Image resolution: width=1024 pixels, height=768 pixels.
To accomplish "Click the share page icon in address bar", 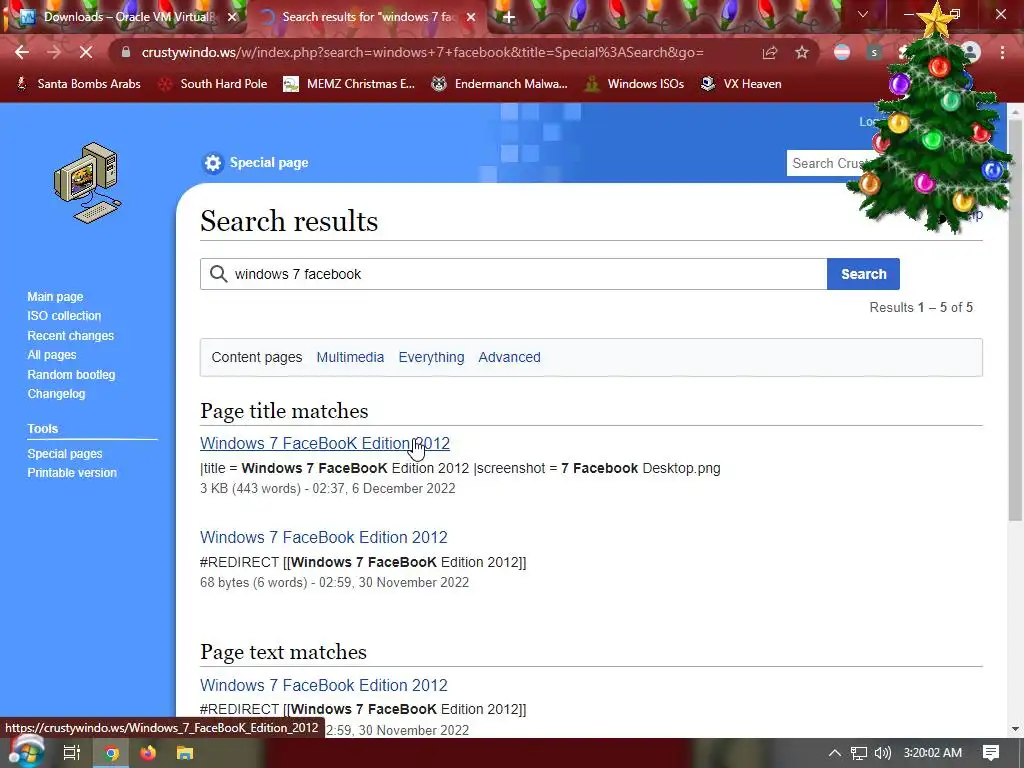I will 770,52.
